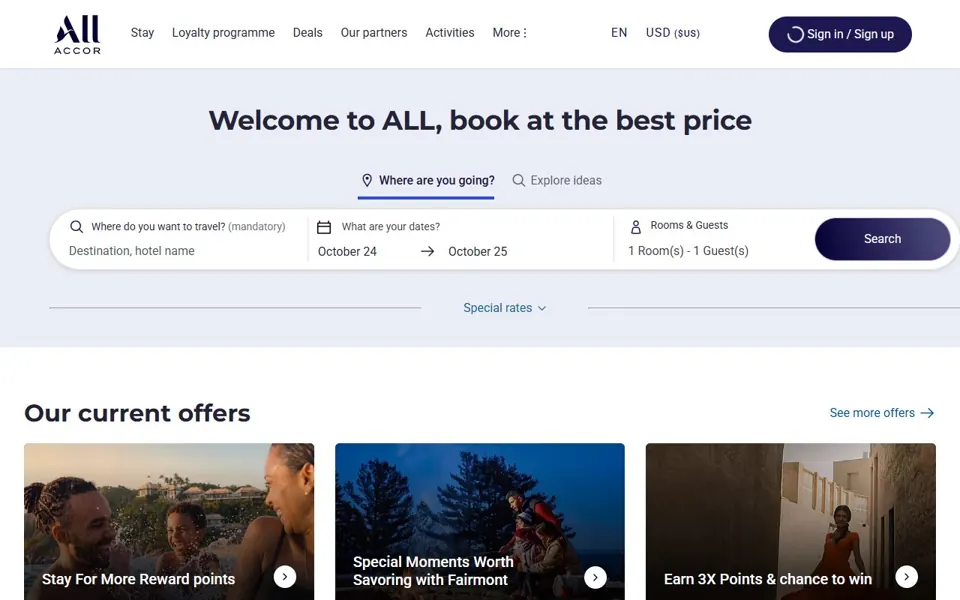Click the ALL Accor logo
960x600 pixels.
(77, 34)
